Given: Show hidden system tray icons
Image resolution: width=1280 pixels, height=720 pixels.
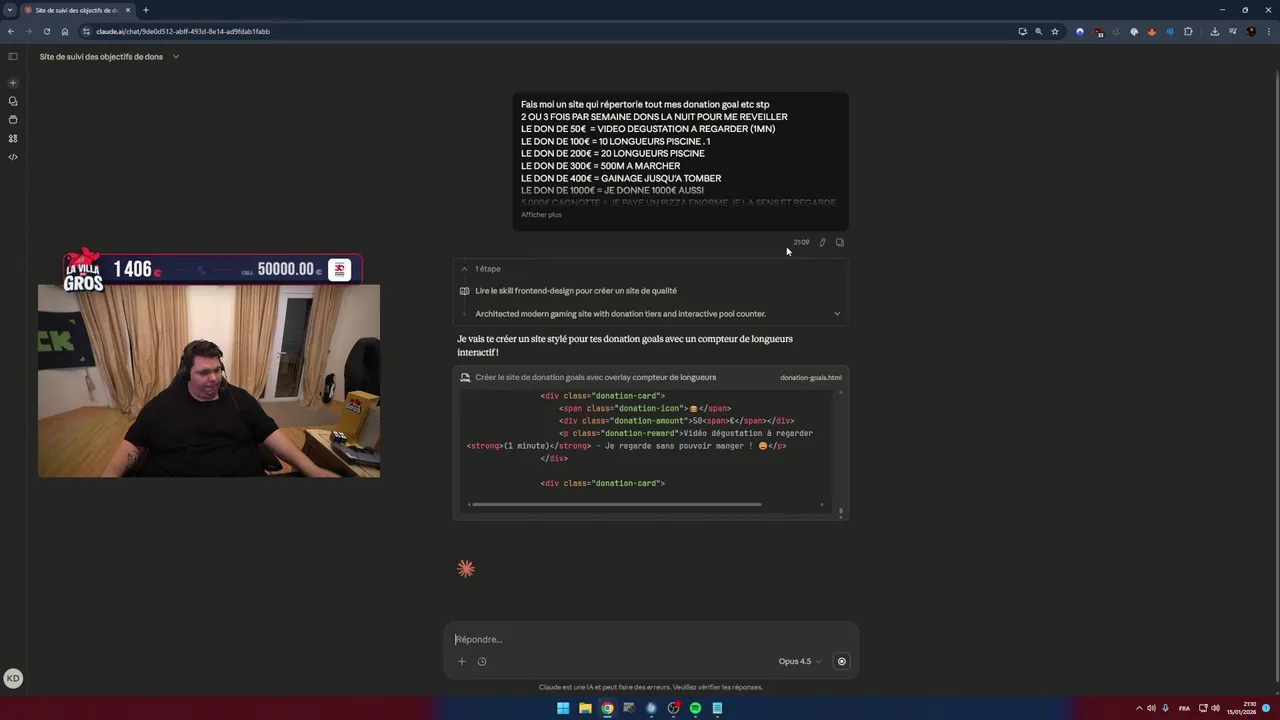Looking at the screenshot, I should pos(1138,708).
